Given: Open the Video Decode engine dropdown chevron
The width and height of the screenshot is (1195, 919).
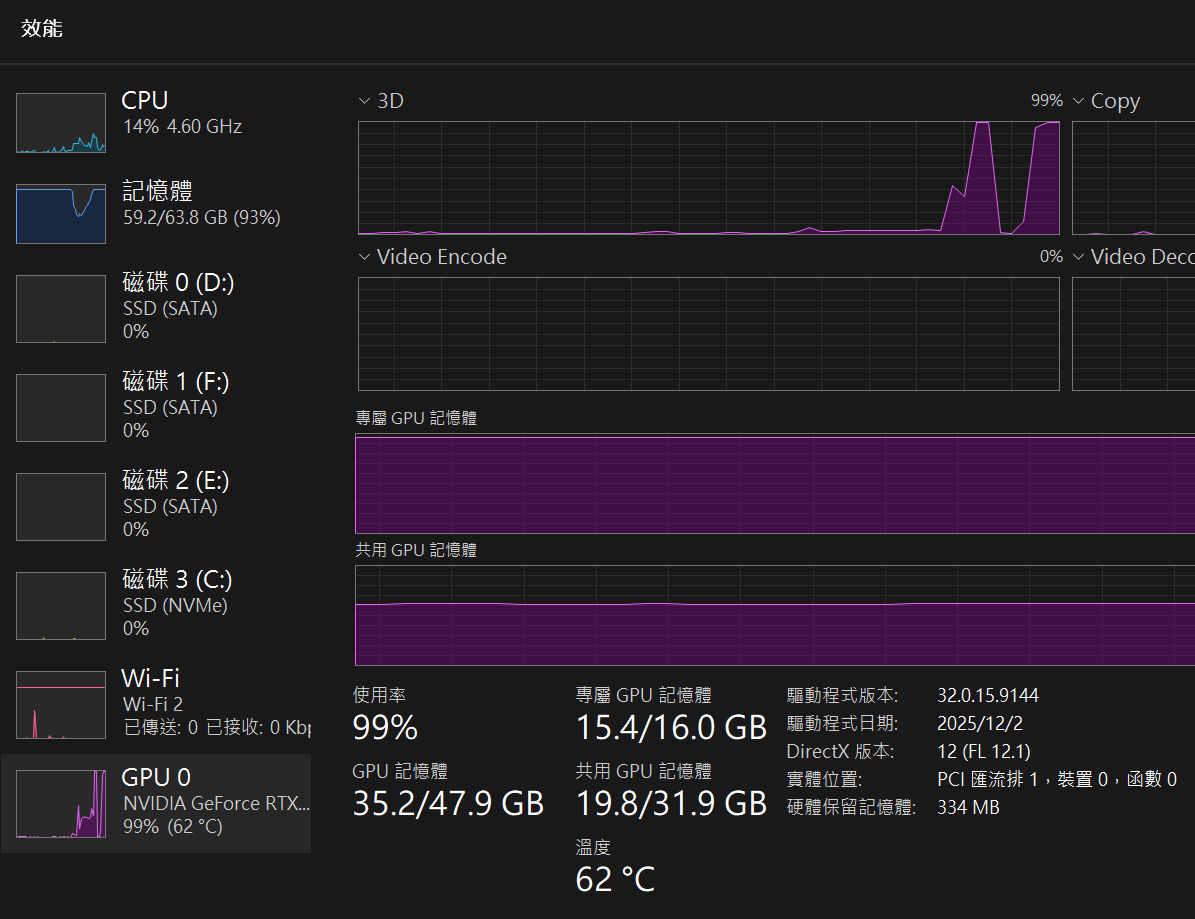Looking at the screenshot, I should 1078,257.
